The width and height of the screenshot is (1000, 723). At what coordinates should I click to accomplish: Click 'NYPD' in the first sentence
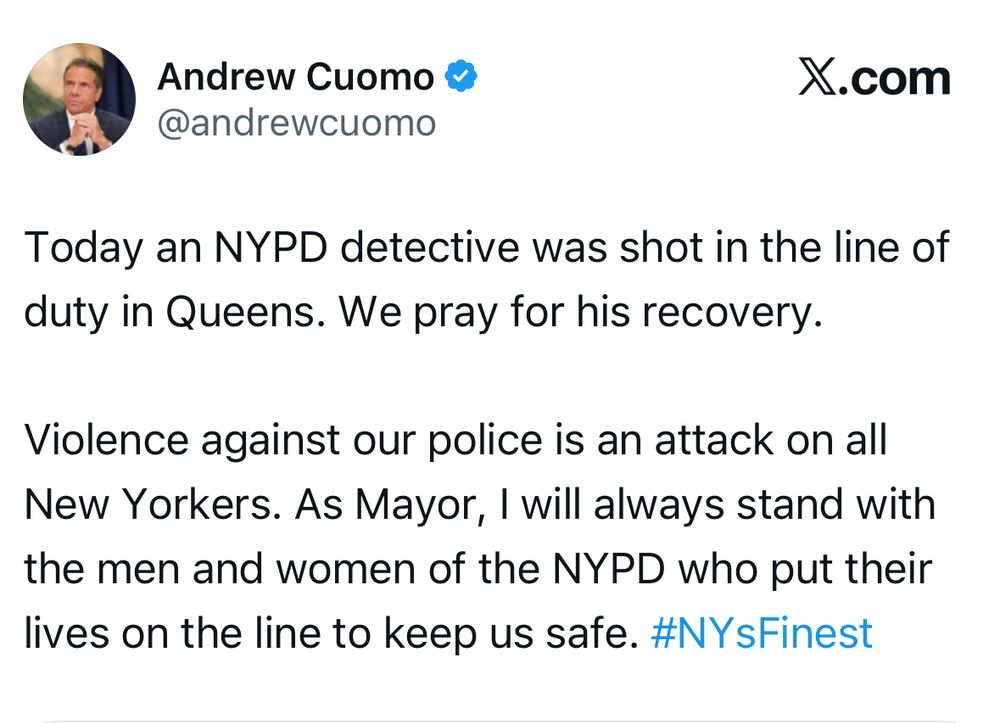[270, 247]
